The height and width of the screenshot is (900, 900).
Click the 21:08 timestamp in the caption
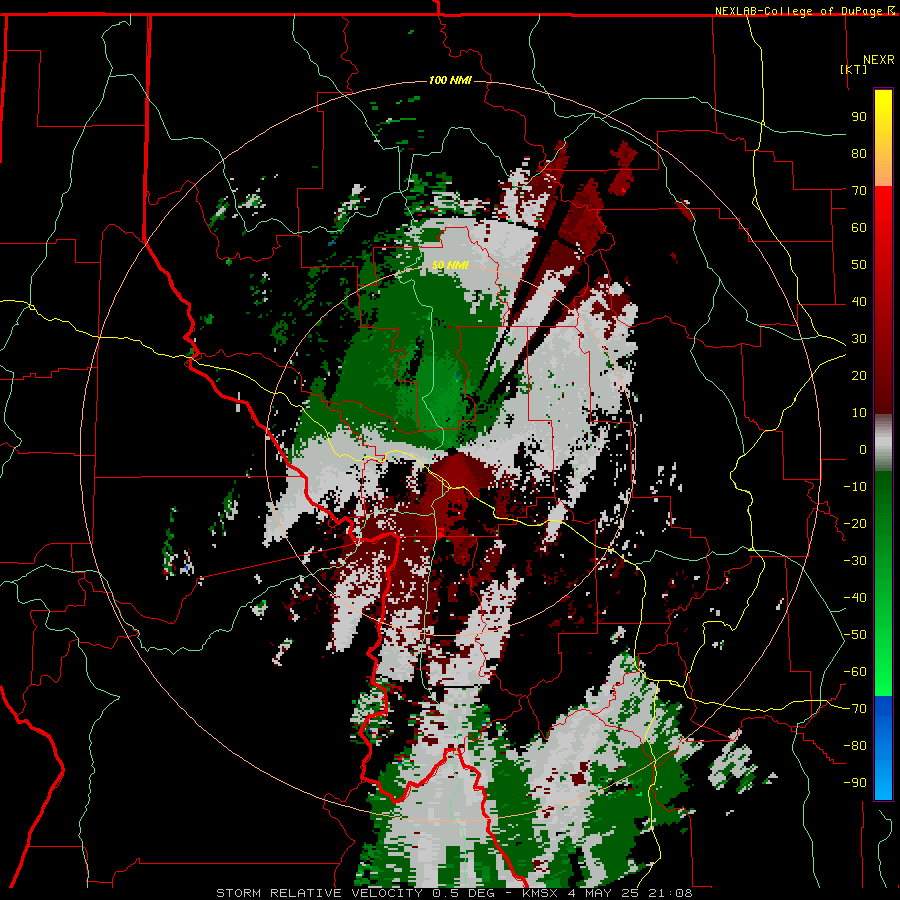(x=670, y=893)
